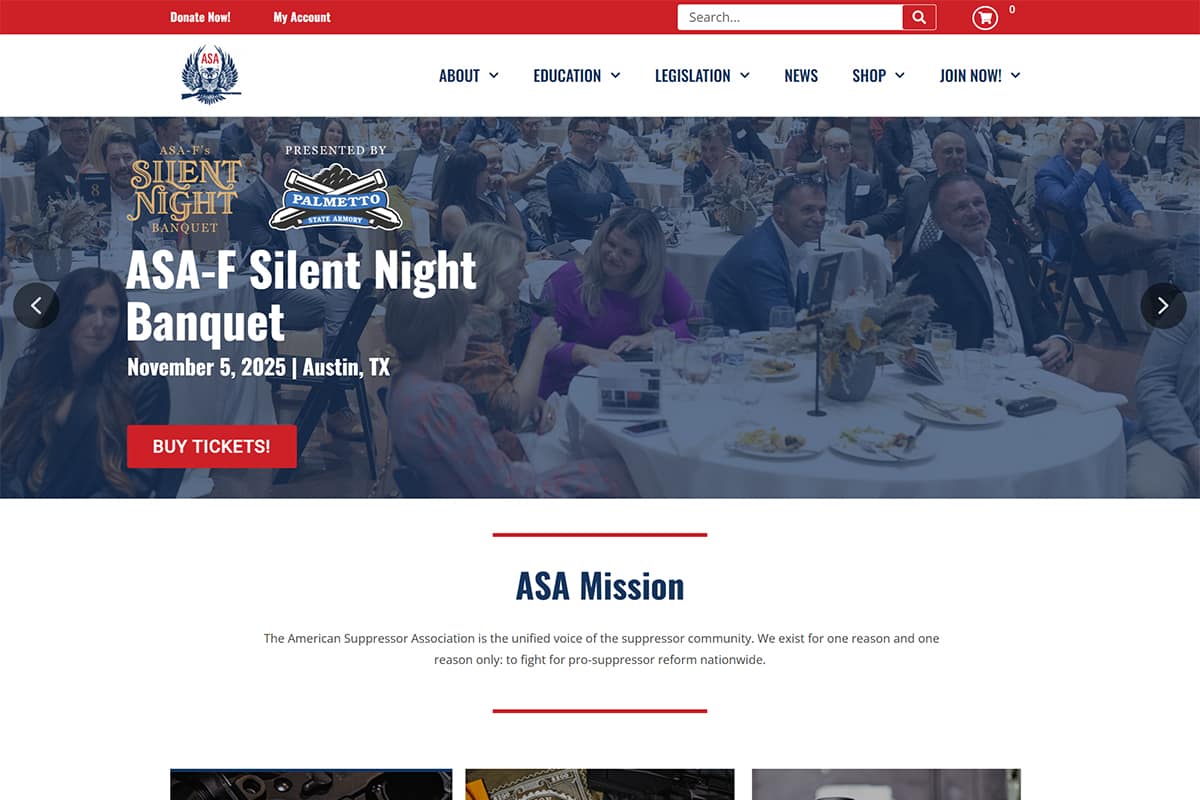Click the ASA-F Silent Night Banquet heading
The width and height of the screenshot is (1200, 800).
pos(302,296)
